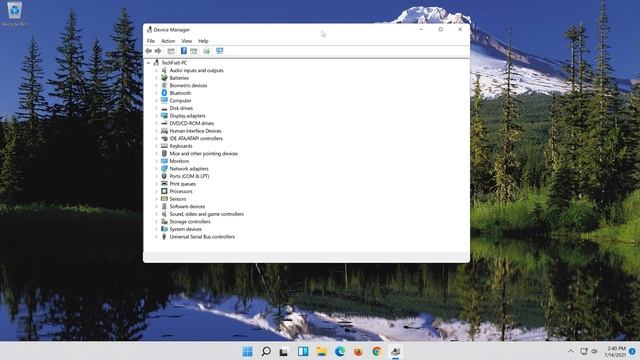Select the "Storage controllers" entry
640x360 pixels.
click(190, 222)
